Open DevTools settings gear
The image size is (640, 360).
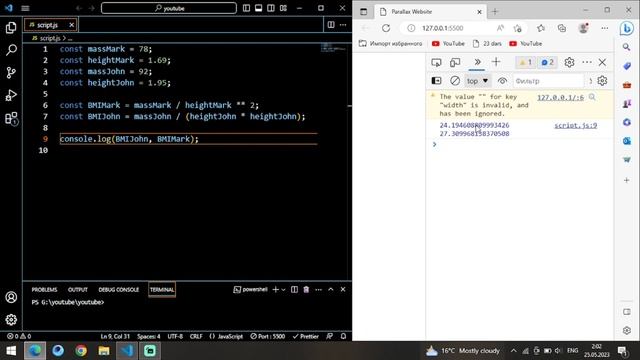coord(569,62)
